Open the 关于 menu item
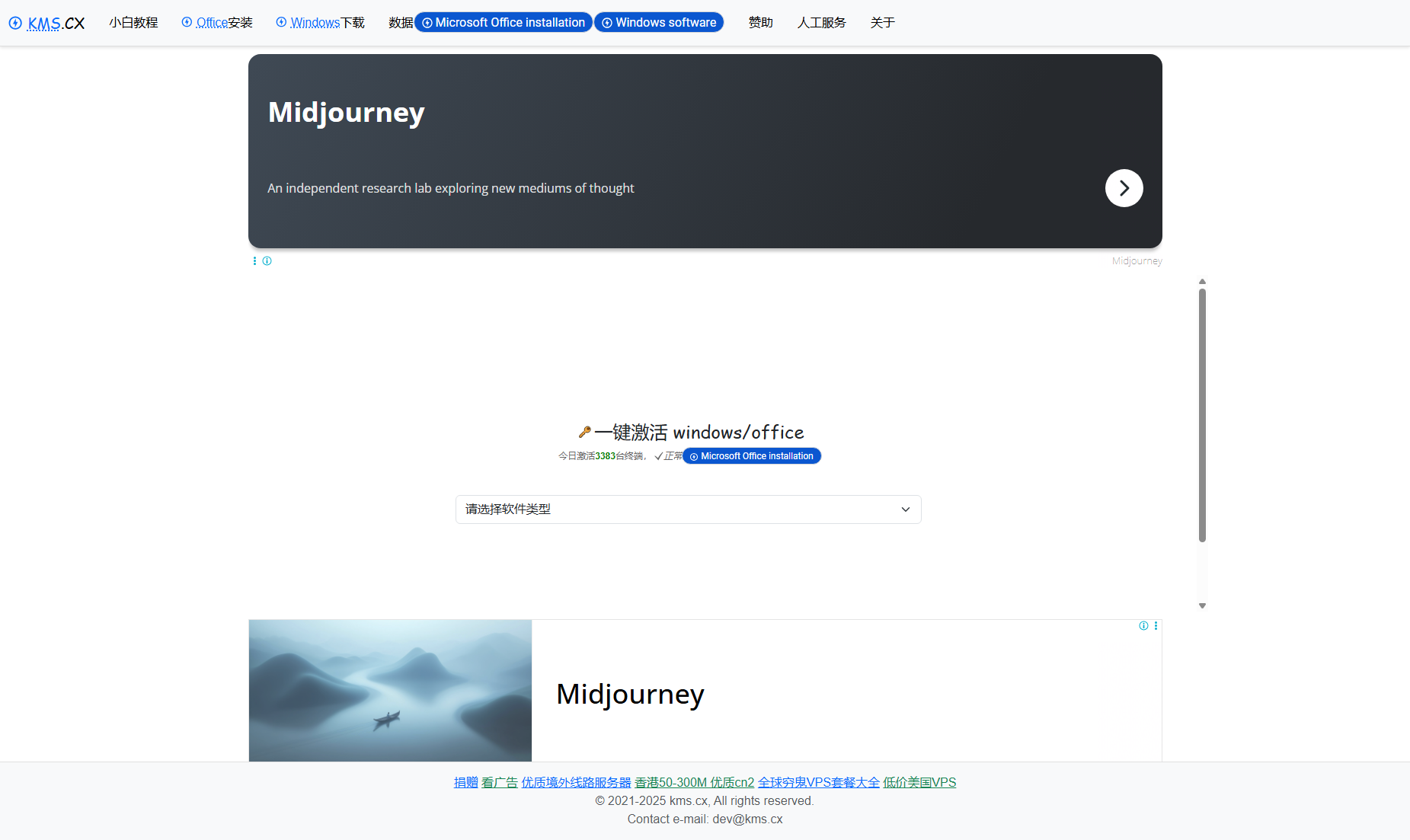1410x840 pixels. tap(882, 23)
